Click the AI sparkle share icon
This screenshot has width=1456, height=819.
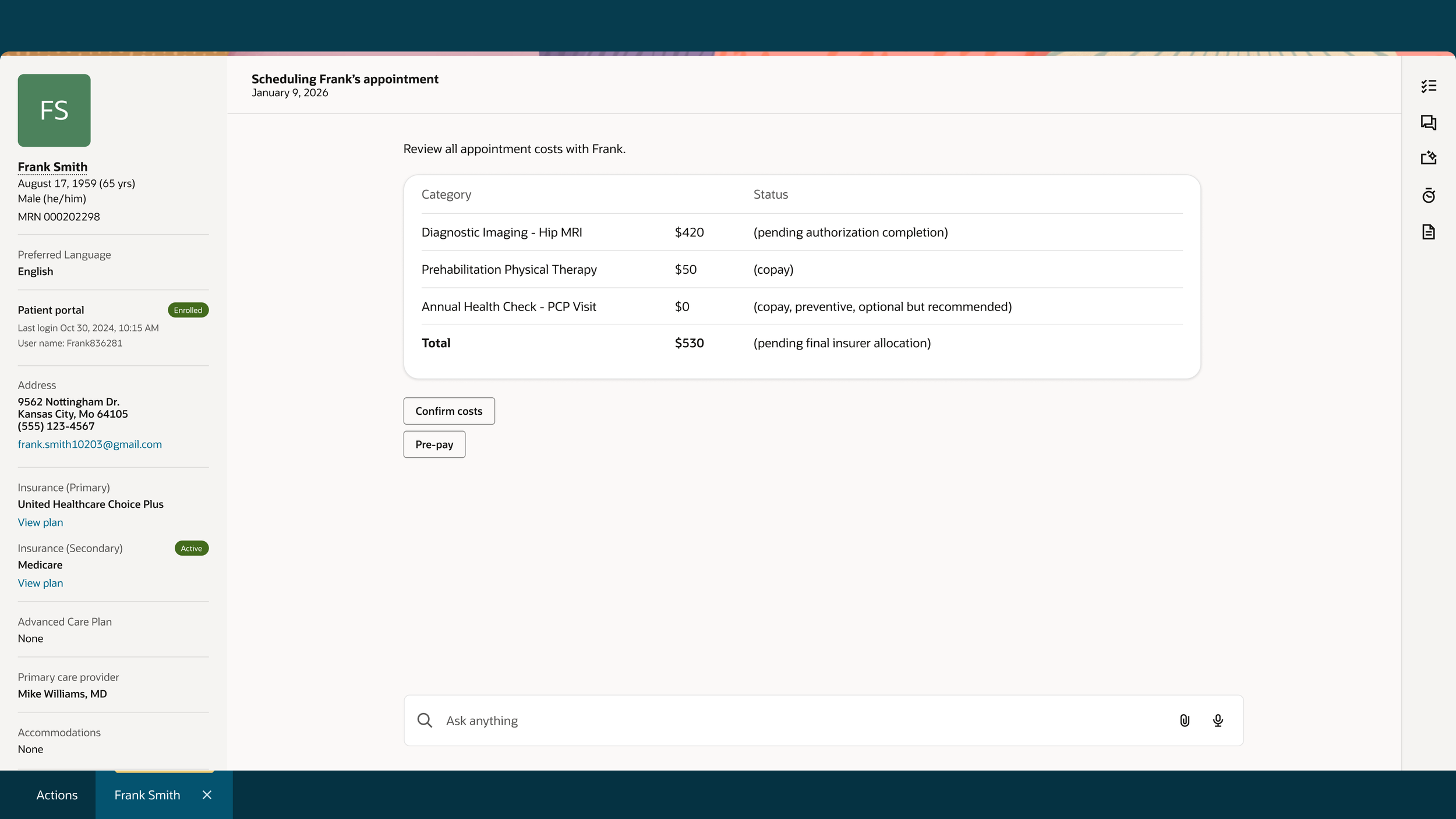tap(1428, 158)
